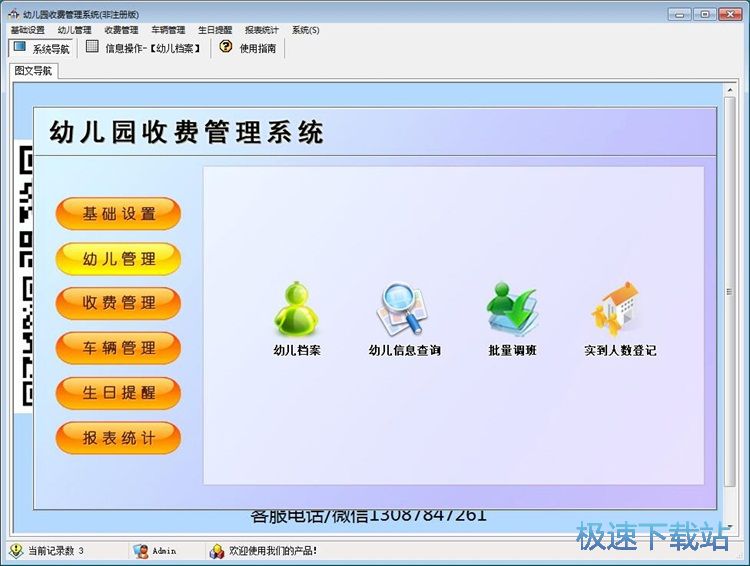
Task: Open the 收费管理 menu
Action: tap(121, 30)
